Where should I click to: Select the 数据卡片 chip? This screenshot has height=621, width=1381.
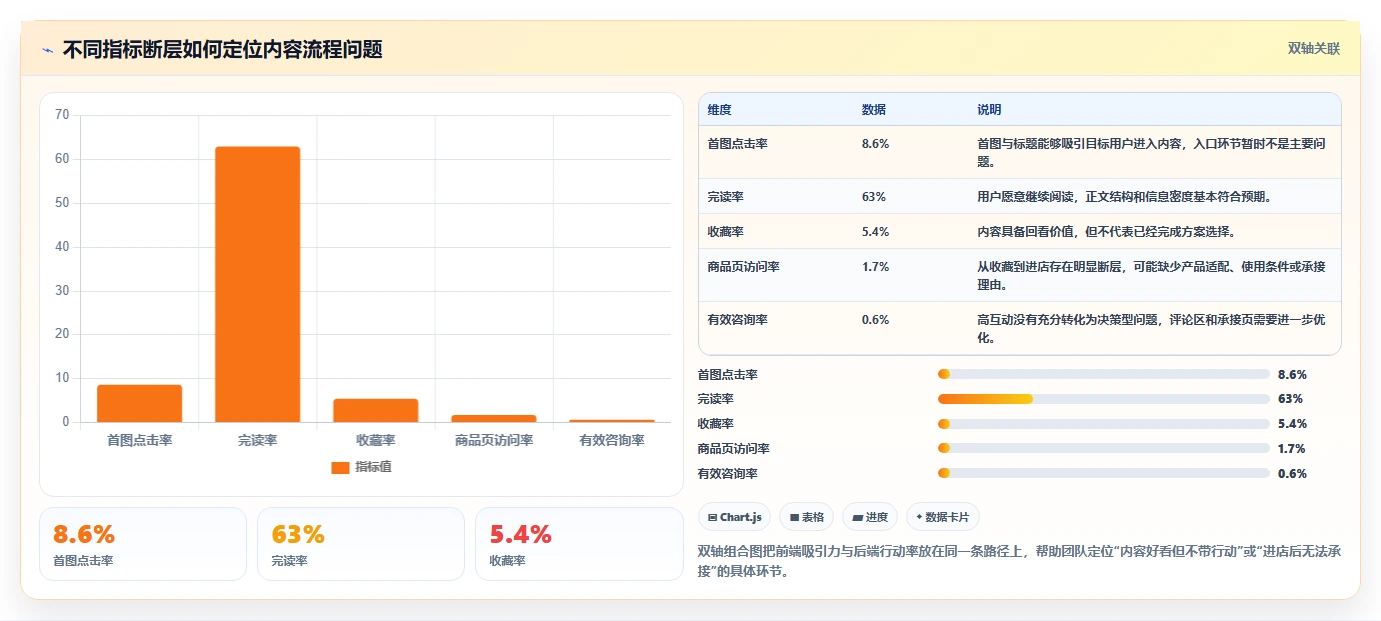pos(943,517)
